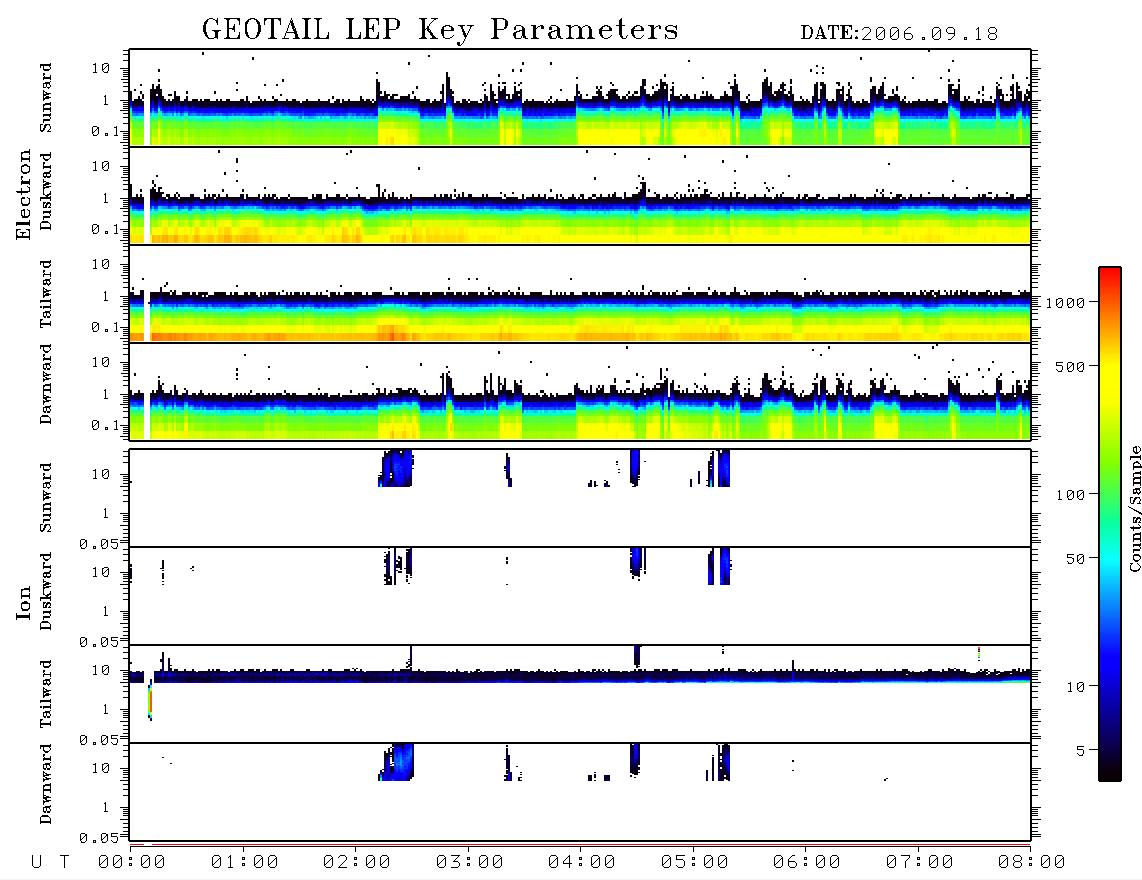Select the Electron Dawnward axis label

tap(46, 384)
